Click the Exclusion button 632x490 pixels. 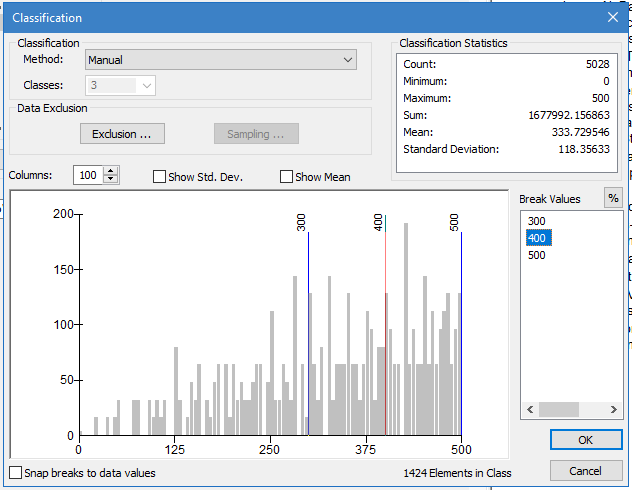122,134
